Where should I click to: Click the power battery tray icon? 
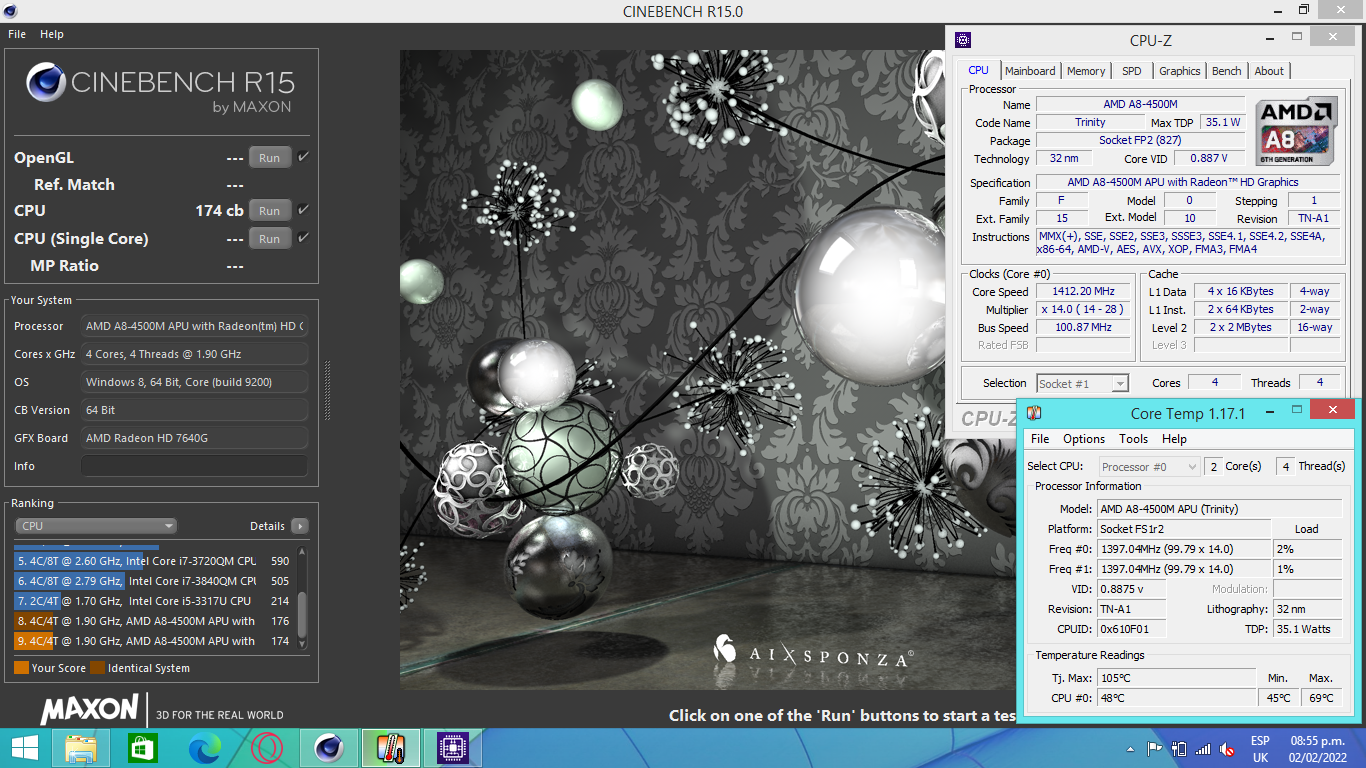pyautogui.click(x=1179, y=749)
